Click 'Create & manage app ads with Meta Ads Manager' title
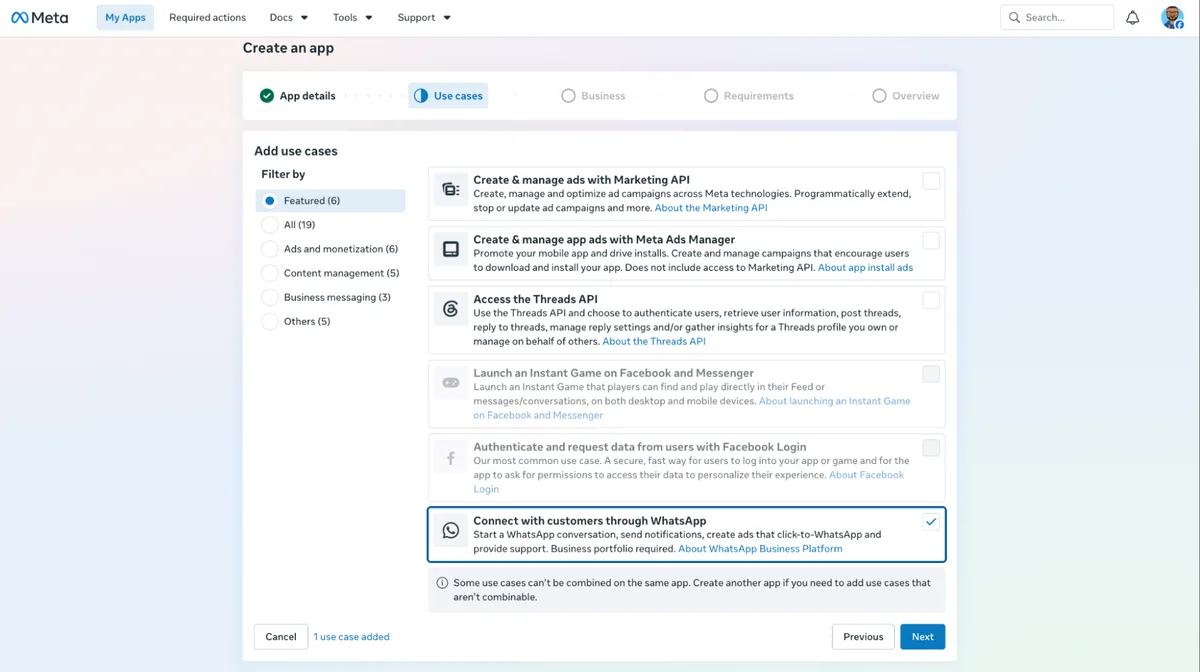1200x672 pixels. pos(604,240)
